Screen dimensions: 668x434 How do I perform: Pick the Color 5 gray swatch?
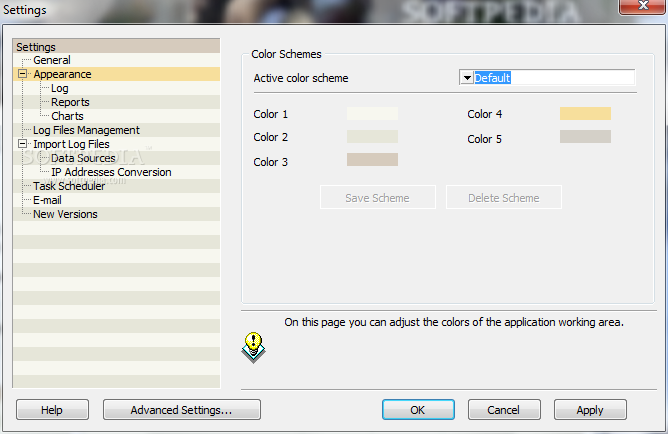pyautogui.click(x=585, y=137)
